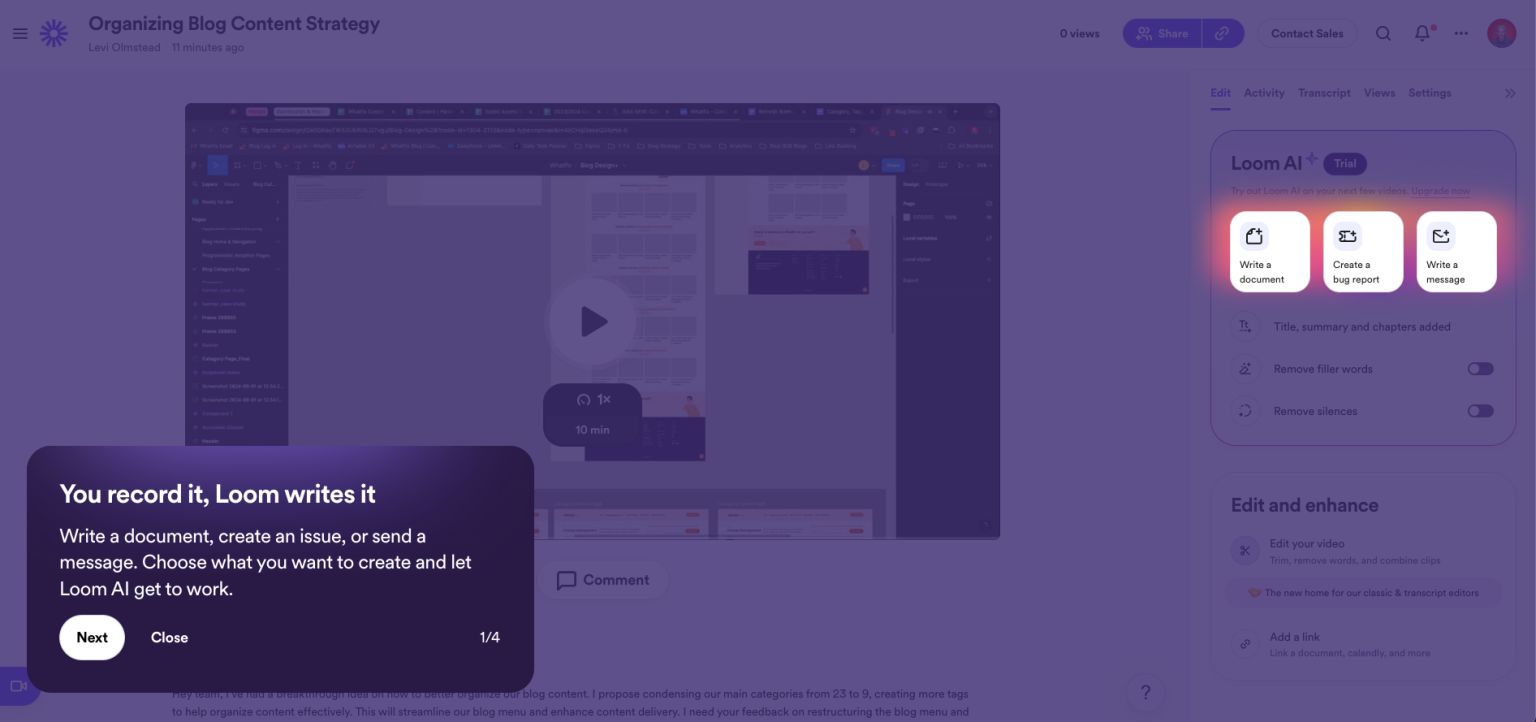The height and width of the screenshot is (722, 1536).
Task: Enable the Remove silences toggle
Action: tap(1479, 411)
